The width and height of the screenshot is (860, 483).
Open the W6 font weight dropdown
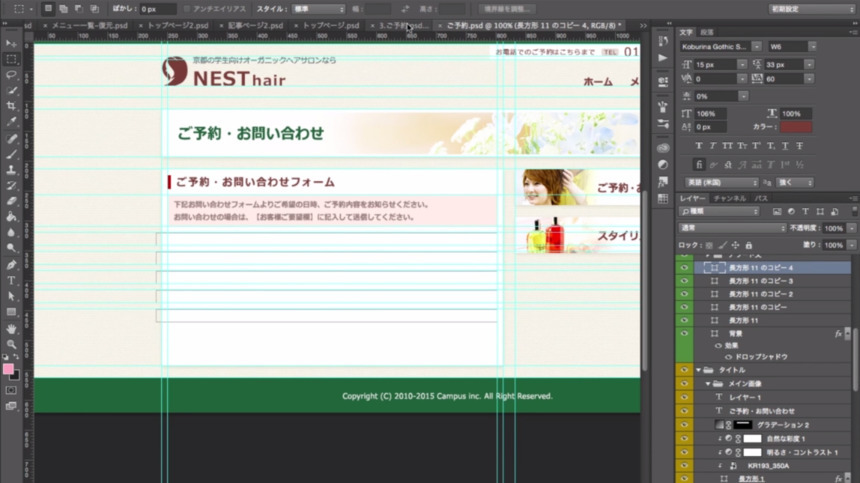click(x=812, y=47)
